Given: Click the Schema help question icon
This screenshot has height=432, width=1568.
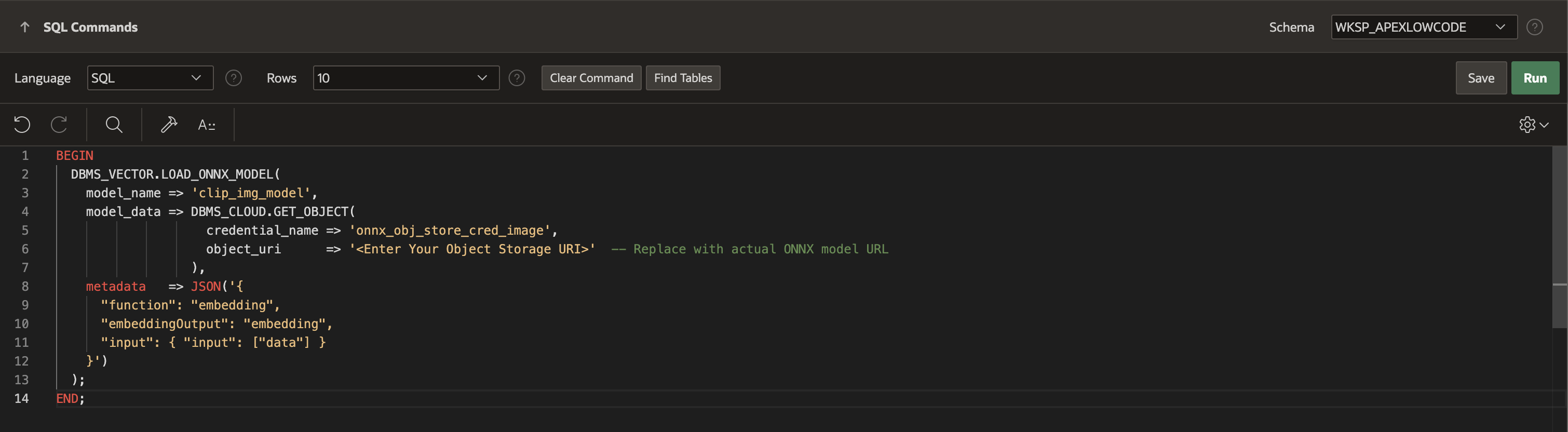Looking at the screenshot, I should (x=1535, y=28).
